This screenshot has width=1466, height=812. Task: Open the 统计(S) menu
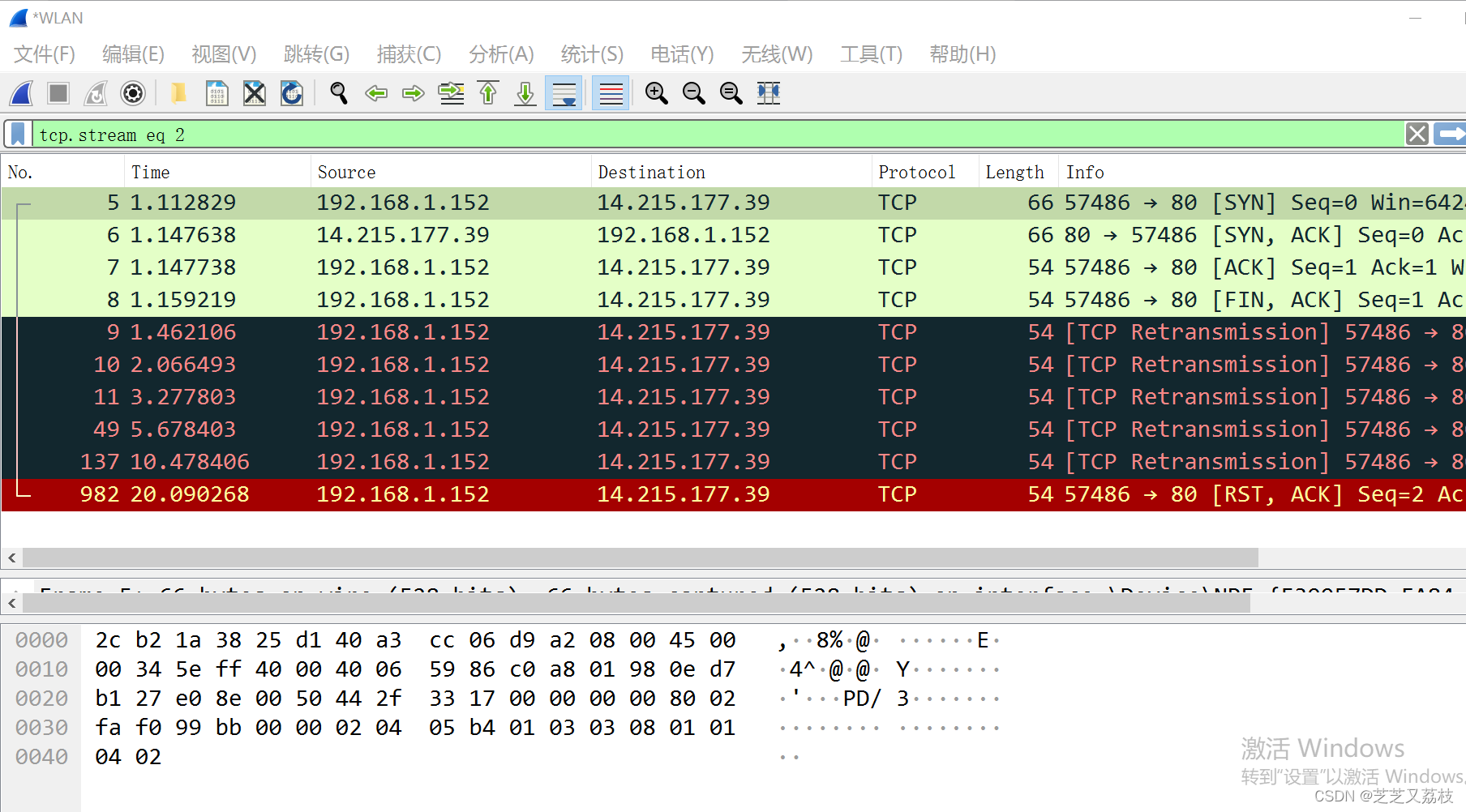pos(592,54)
